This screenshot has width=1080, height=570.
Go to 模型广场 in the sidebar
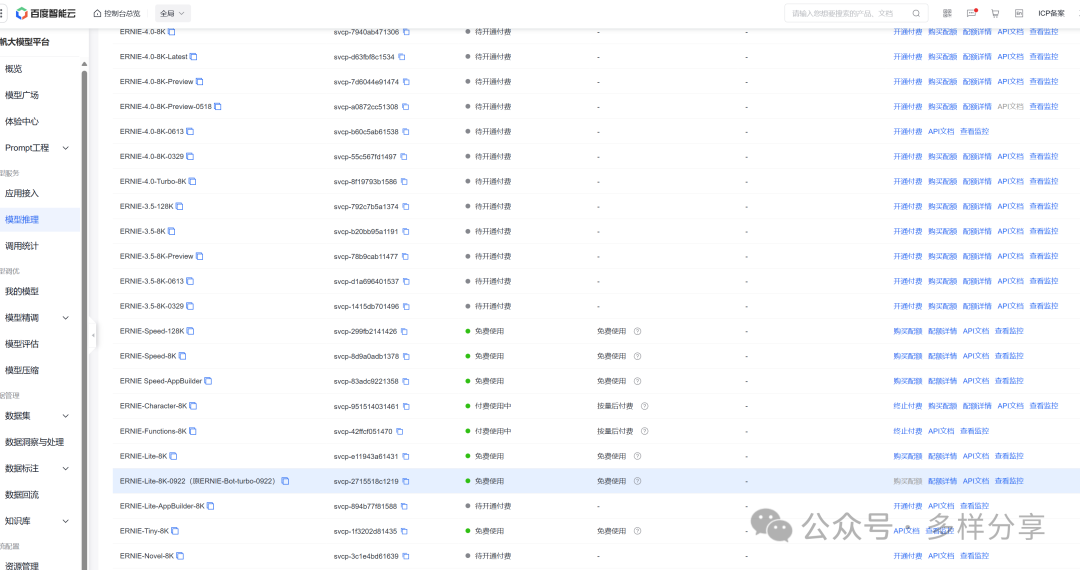22,95
